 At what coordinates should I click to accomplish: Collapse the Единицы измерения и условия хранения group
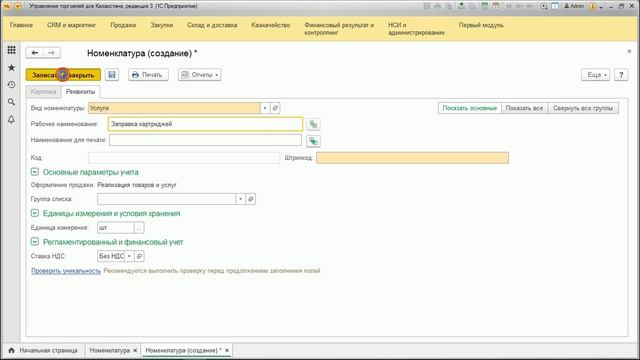click(35, 213)
